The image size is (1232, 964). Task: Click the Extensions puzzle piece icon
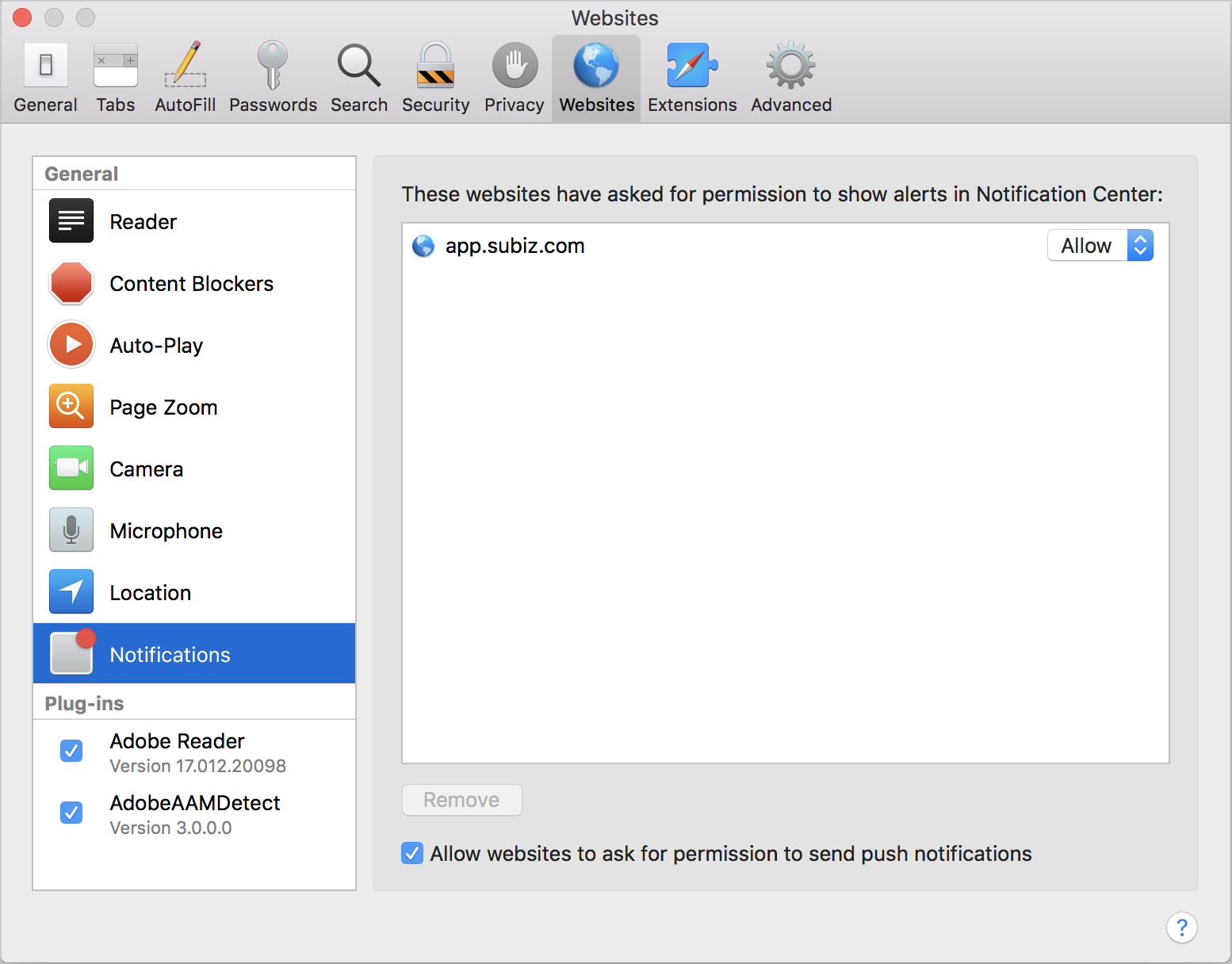pyautogui.click(x=691, y=66)
